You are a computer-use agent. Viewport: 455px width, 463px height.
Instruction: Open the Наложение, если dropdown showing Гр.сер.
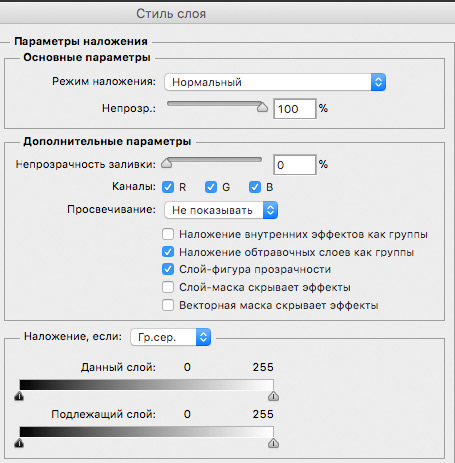(x=170, y=337)
